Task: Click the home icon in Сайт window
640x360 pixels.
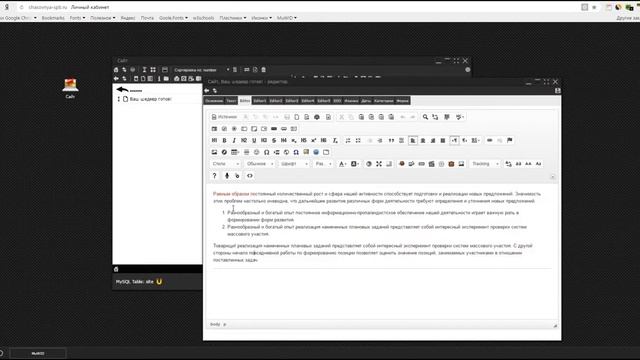Action: pos(116,70)
